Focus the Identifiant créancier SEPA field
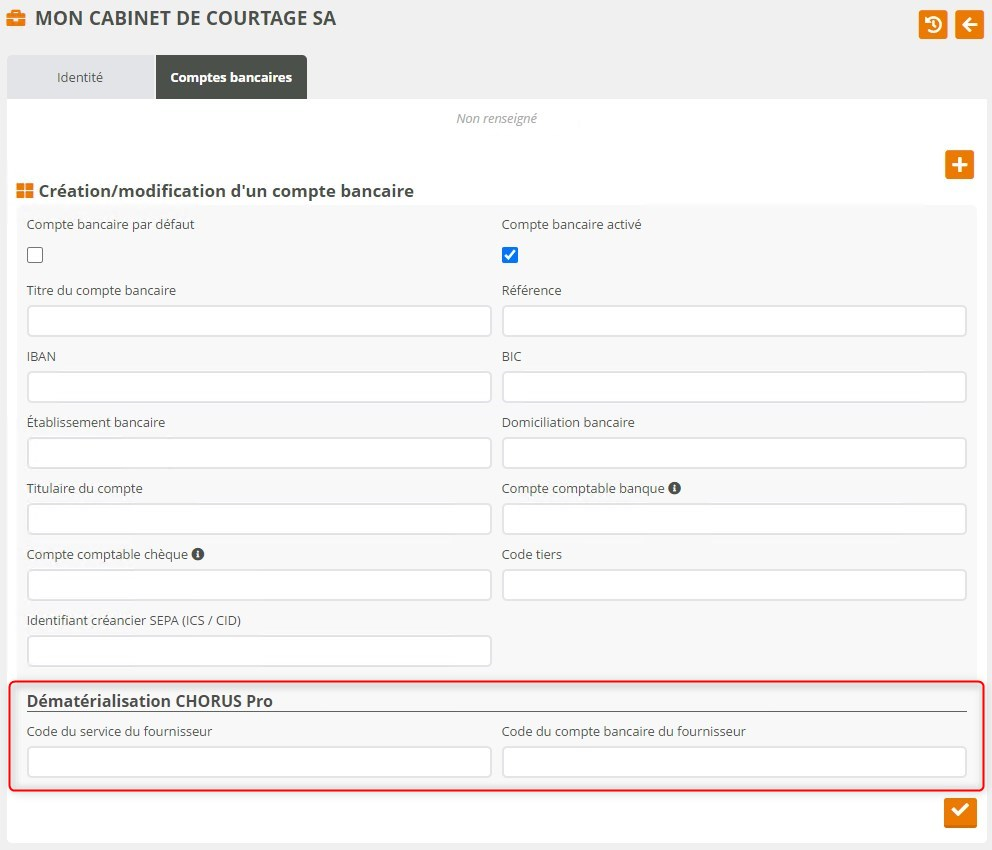 (259, 651)
